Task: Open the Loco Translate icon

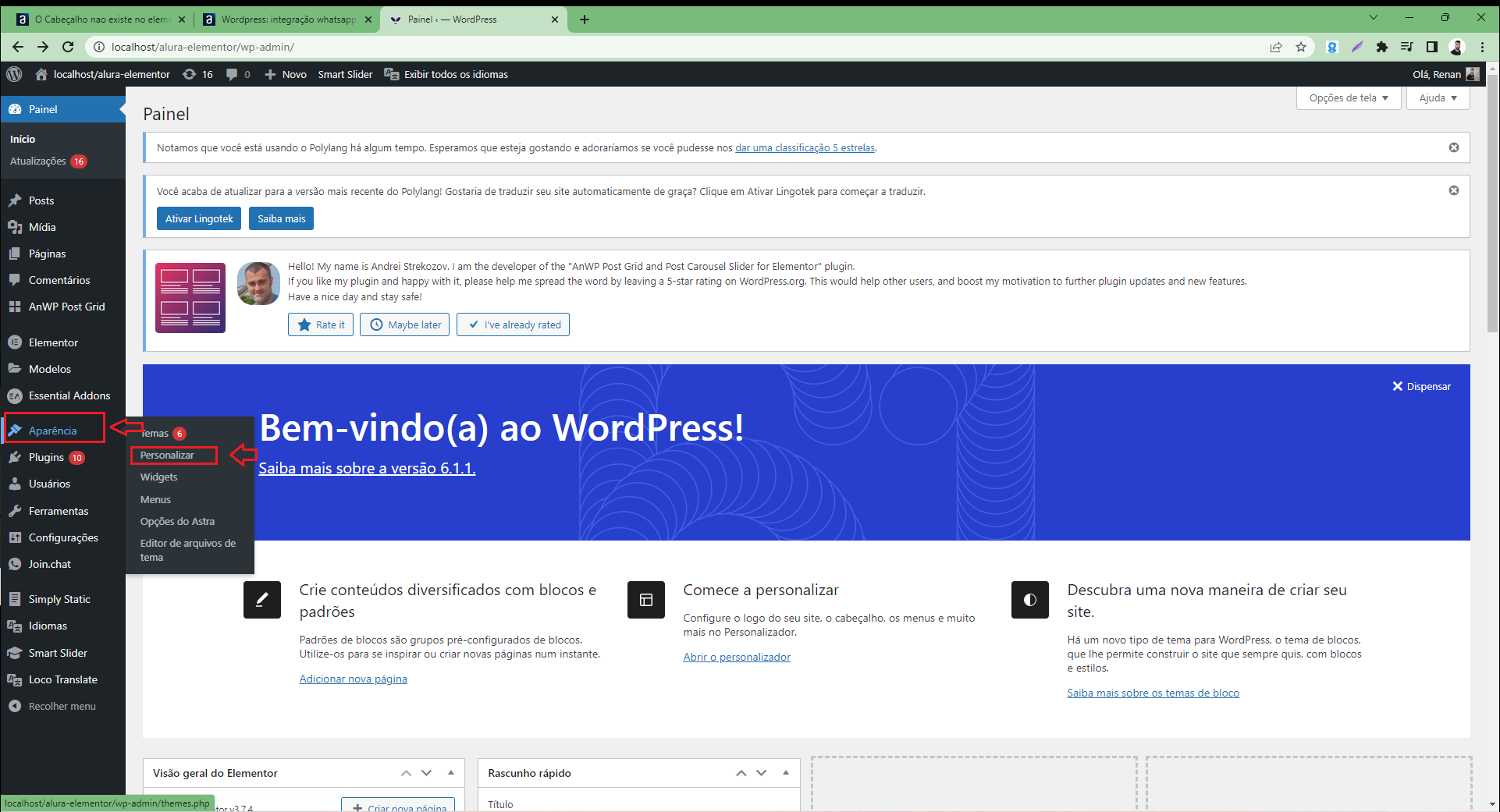Action: [15, 679]
